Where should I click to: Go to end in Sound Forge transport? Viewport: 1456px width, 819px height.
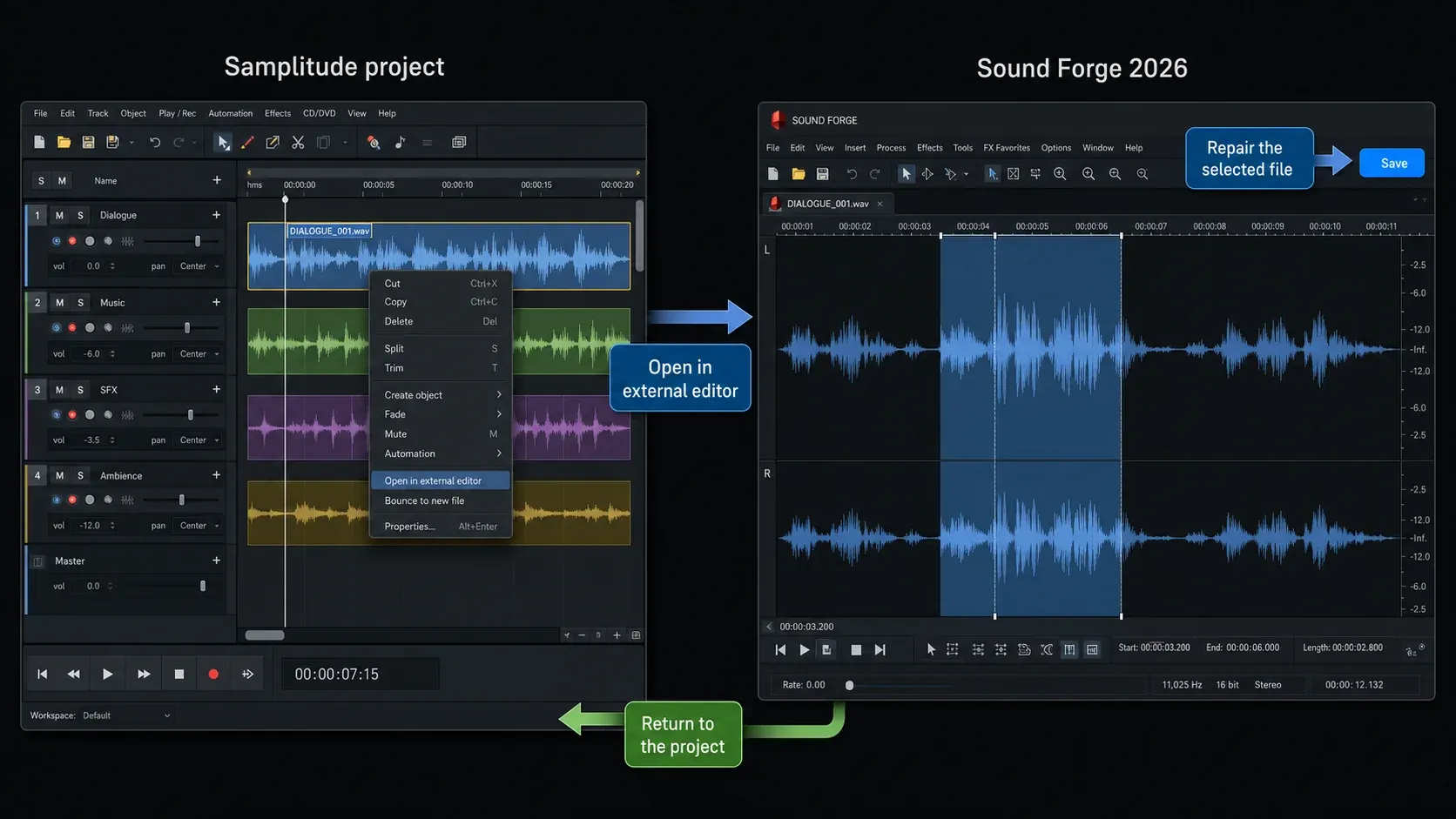click(x=880, y=649)
